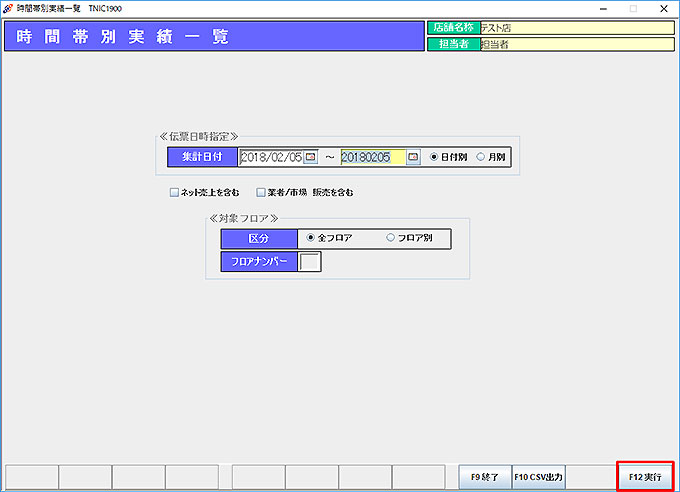Click the end date field 20180205
The height and width of the screenshot is (492, 680).
tap(373, 157)
